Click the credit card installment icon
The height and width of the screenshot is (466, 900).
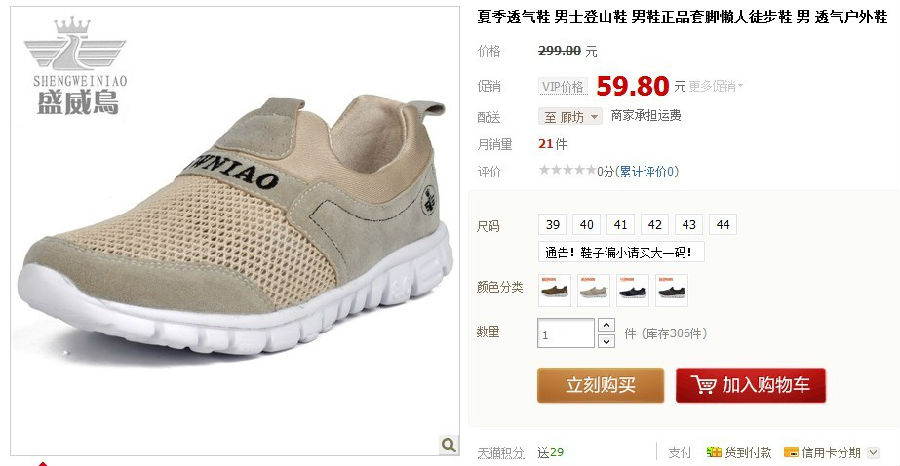click(x=792, y=452)
